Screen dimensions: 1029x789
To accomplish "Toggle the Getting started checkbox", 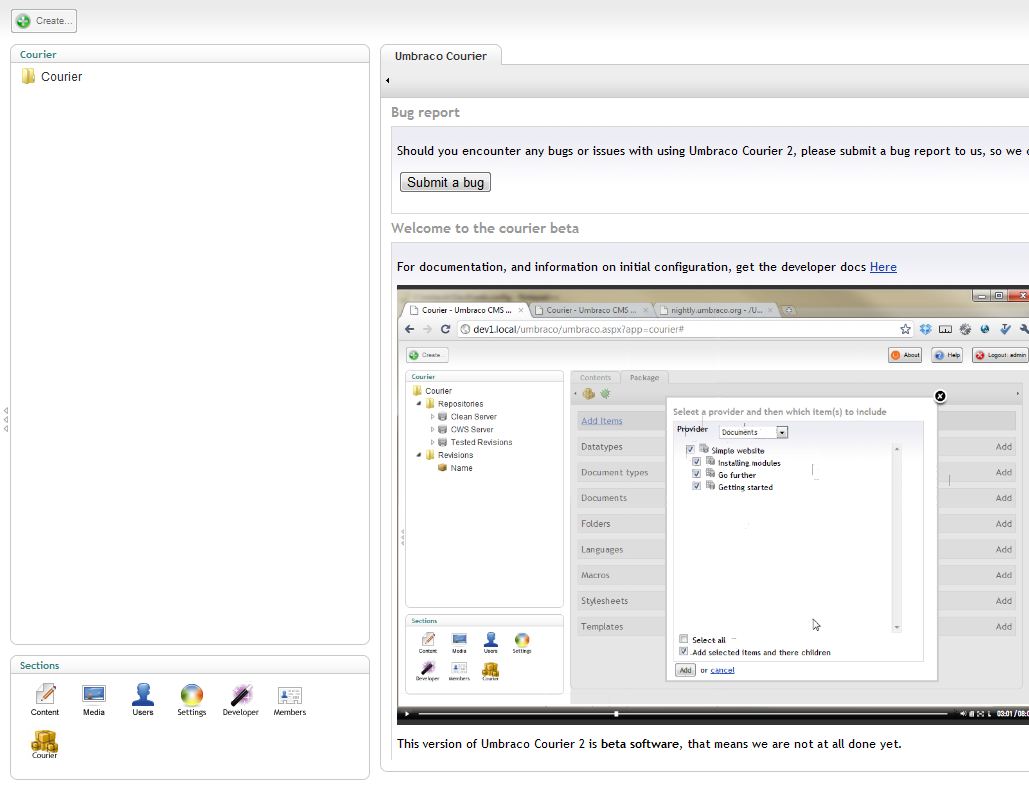I will [696, 486].
